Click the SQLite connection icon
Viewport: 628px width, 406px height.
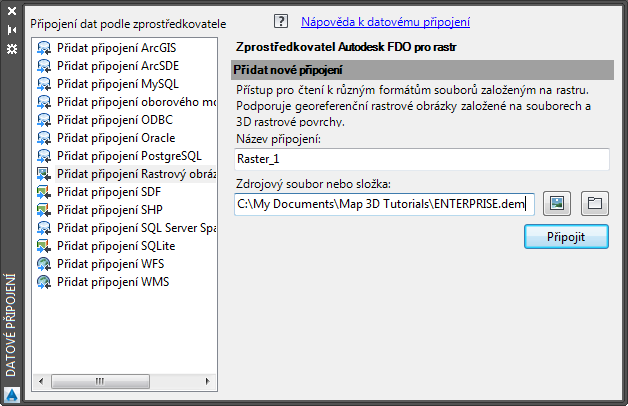[44, 246]
